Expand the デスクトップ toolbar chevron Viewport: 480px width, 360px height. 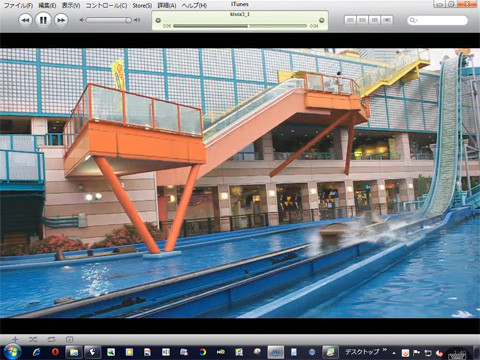(x=385, y=350)
